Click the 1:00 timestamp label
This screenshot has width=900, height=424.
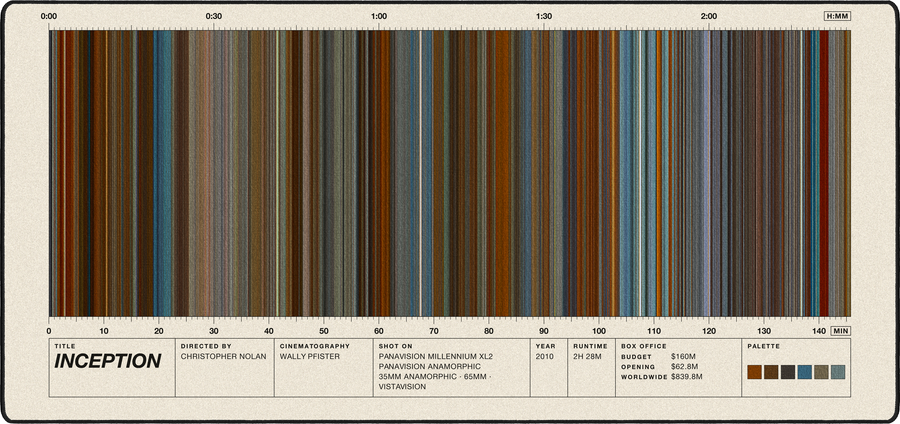tap(378, 17)
